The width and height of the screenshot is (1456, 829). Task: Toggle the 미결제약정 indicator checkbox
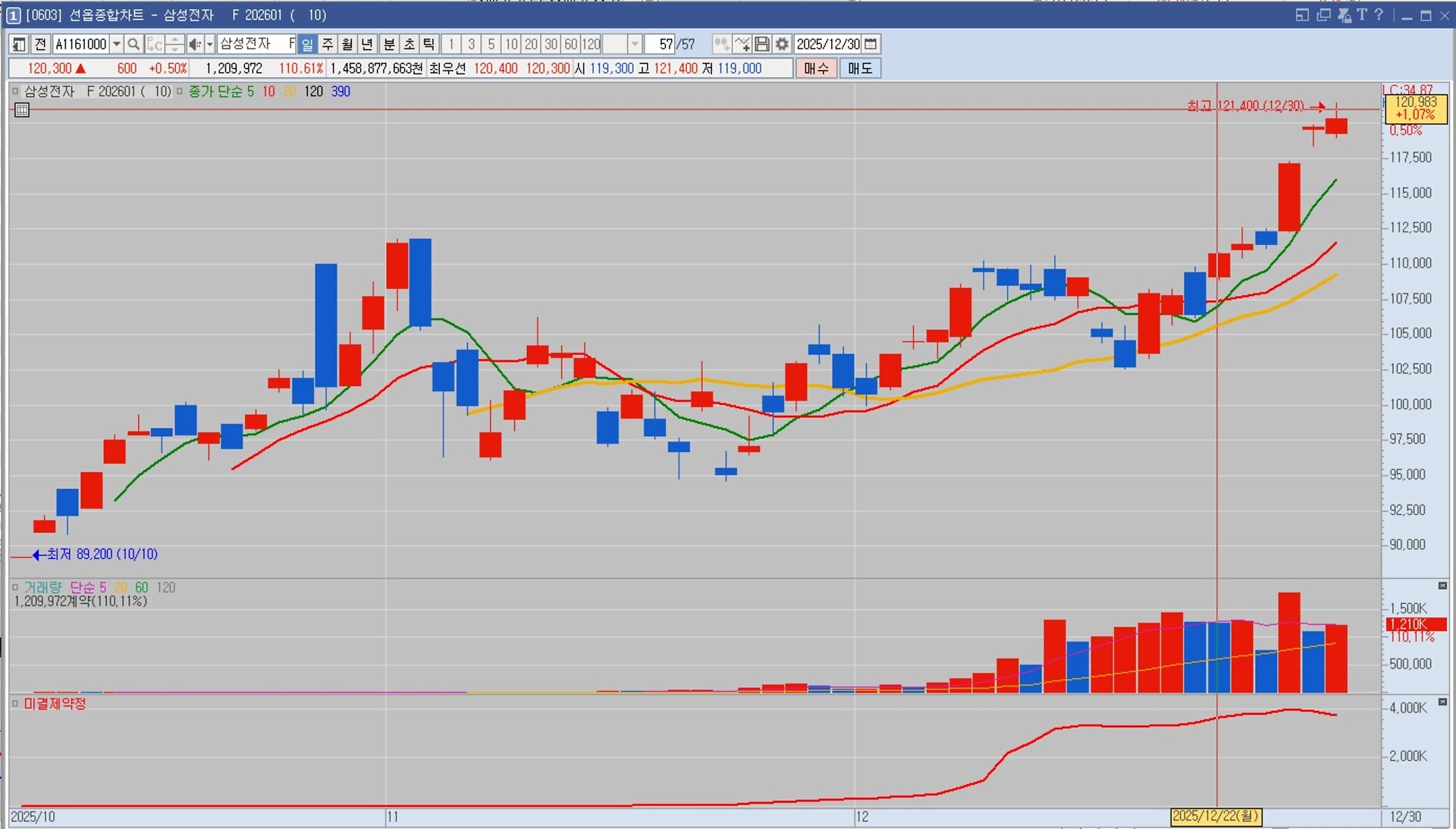pos(15,703)
